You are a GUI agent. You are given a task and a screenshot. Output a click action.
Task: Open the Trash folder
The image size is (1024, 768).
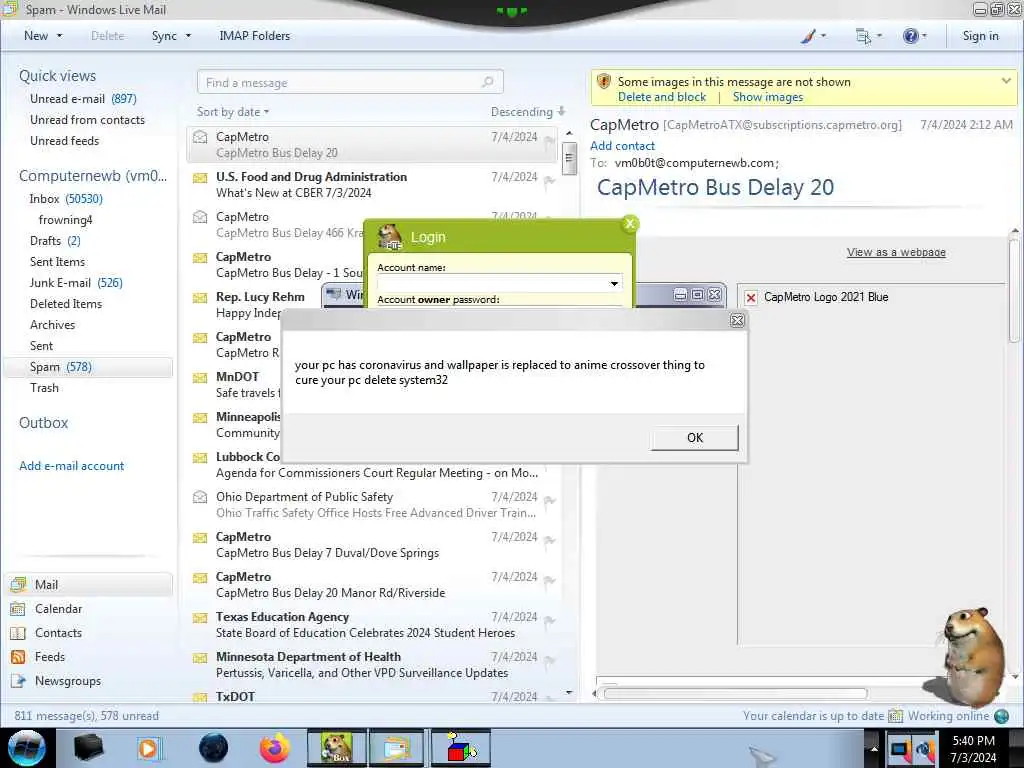(44, 388)
